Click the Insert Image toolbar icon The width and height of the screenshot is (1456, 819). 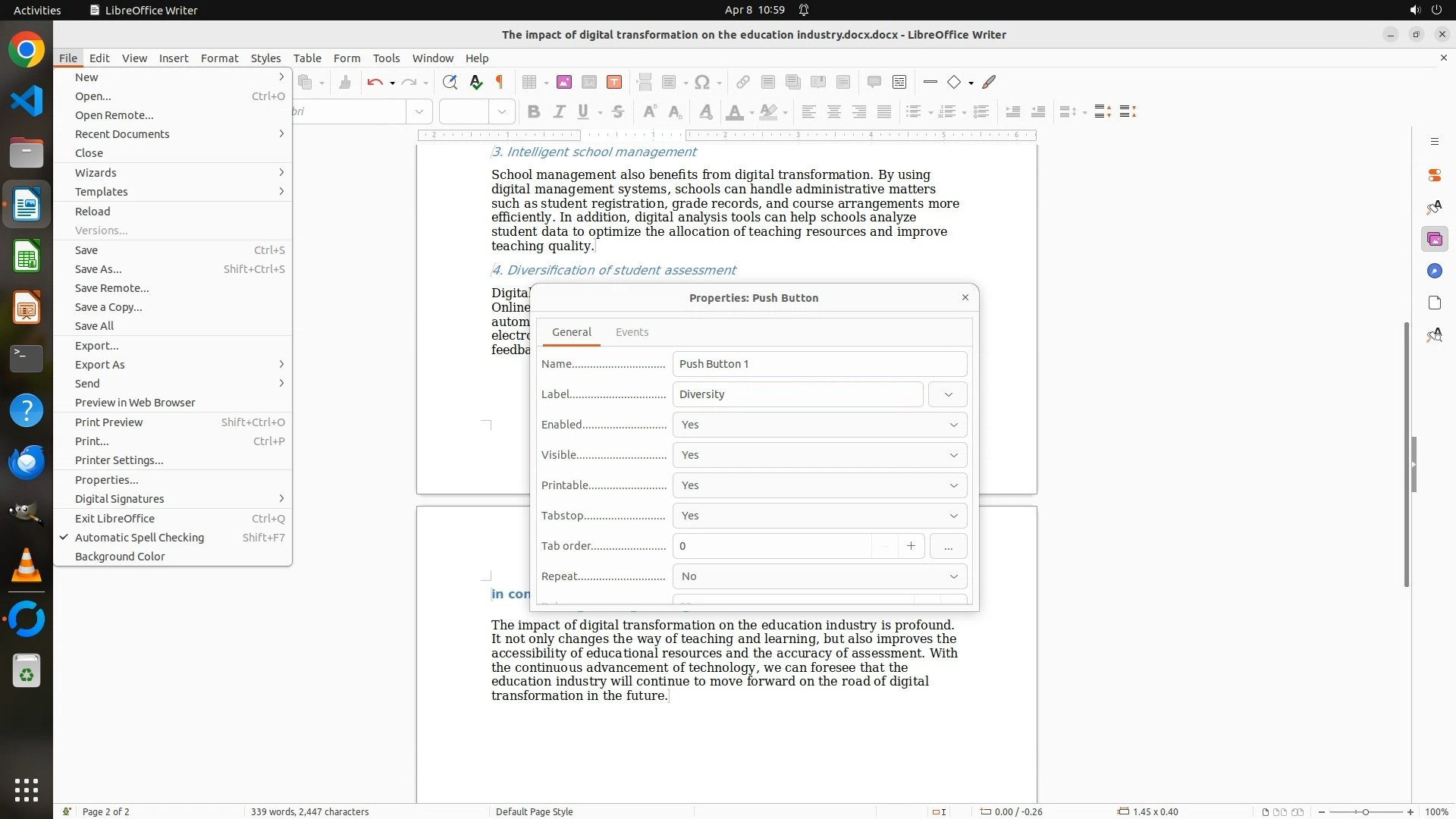click(x=563, y=82)
